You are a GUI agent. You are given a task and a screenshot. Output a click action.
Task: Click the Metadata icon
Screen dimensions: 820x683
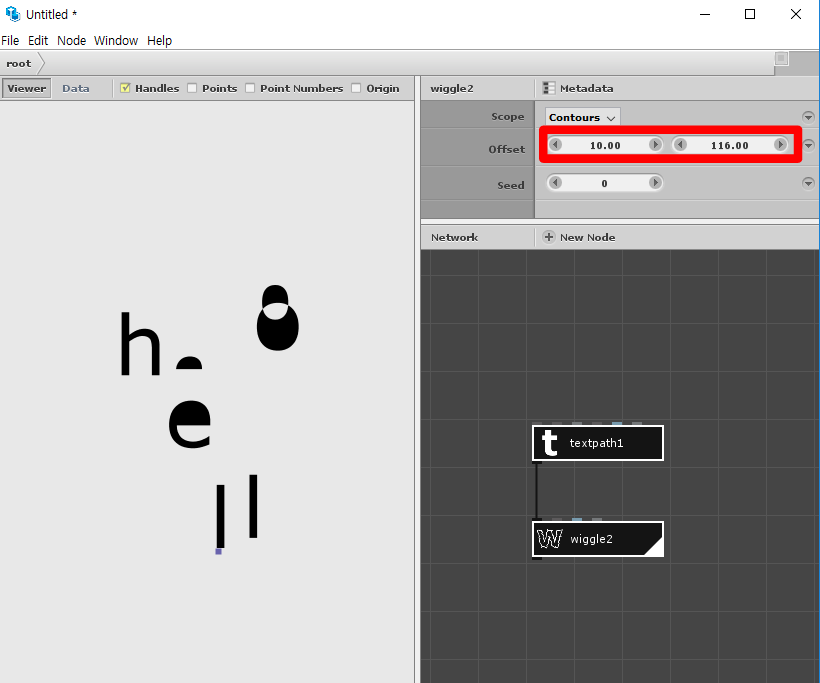549,88
